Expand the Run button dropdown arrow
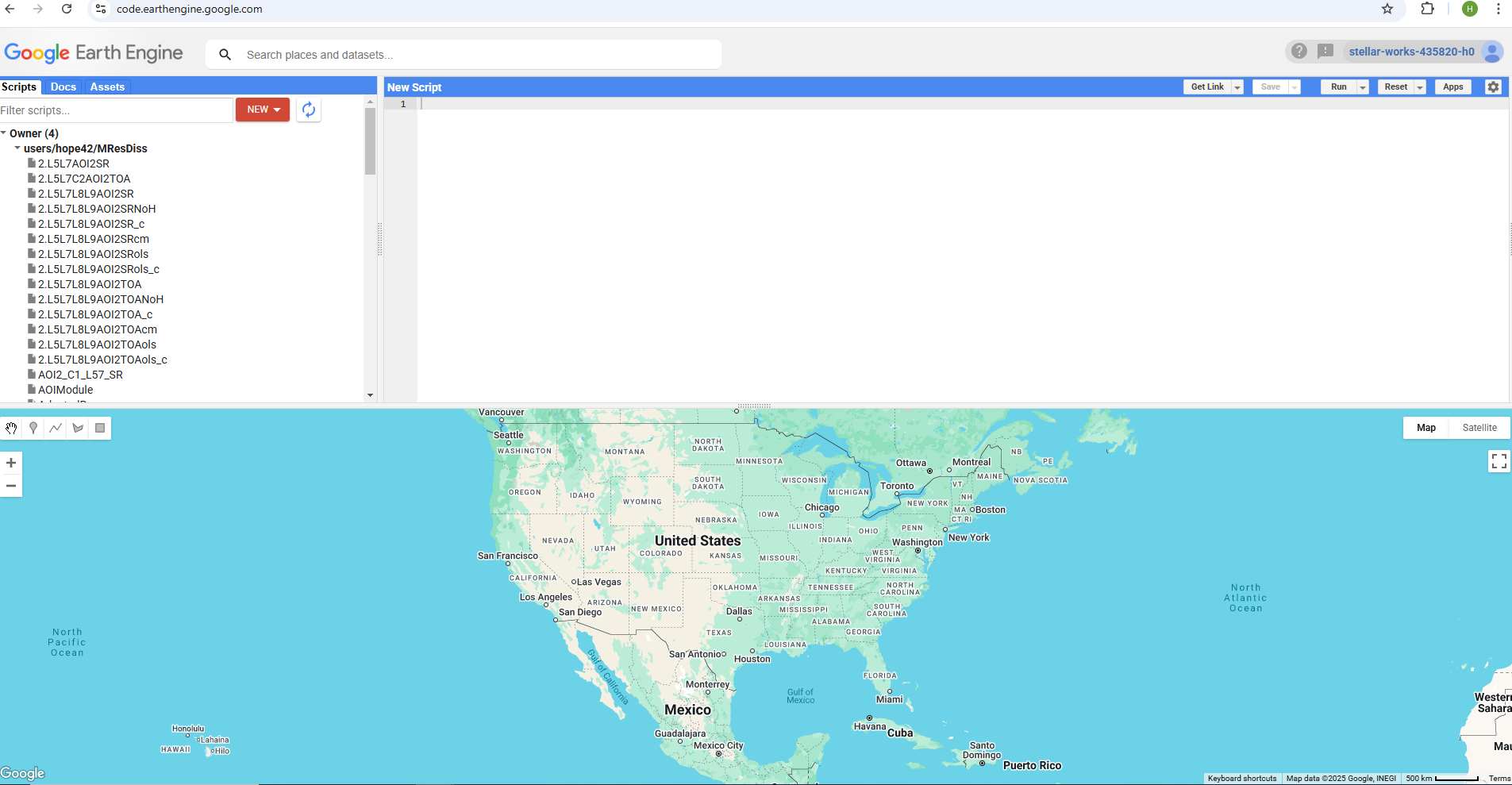 1363,87
